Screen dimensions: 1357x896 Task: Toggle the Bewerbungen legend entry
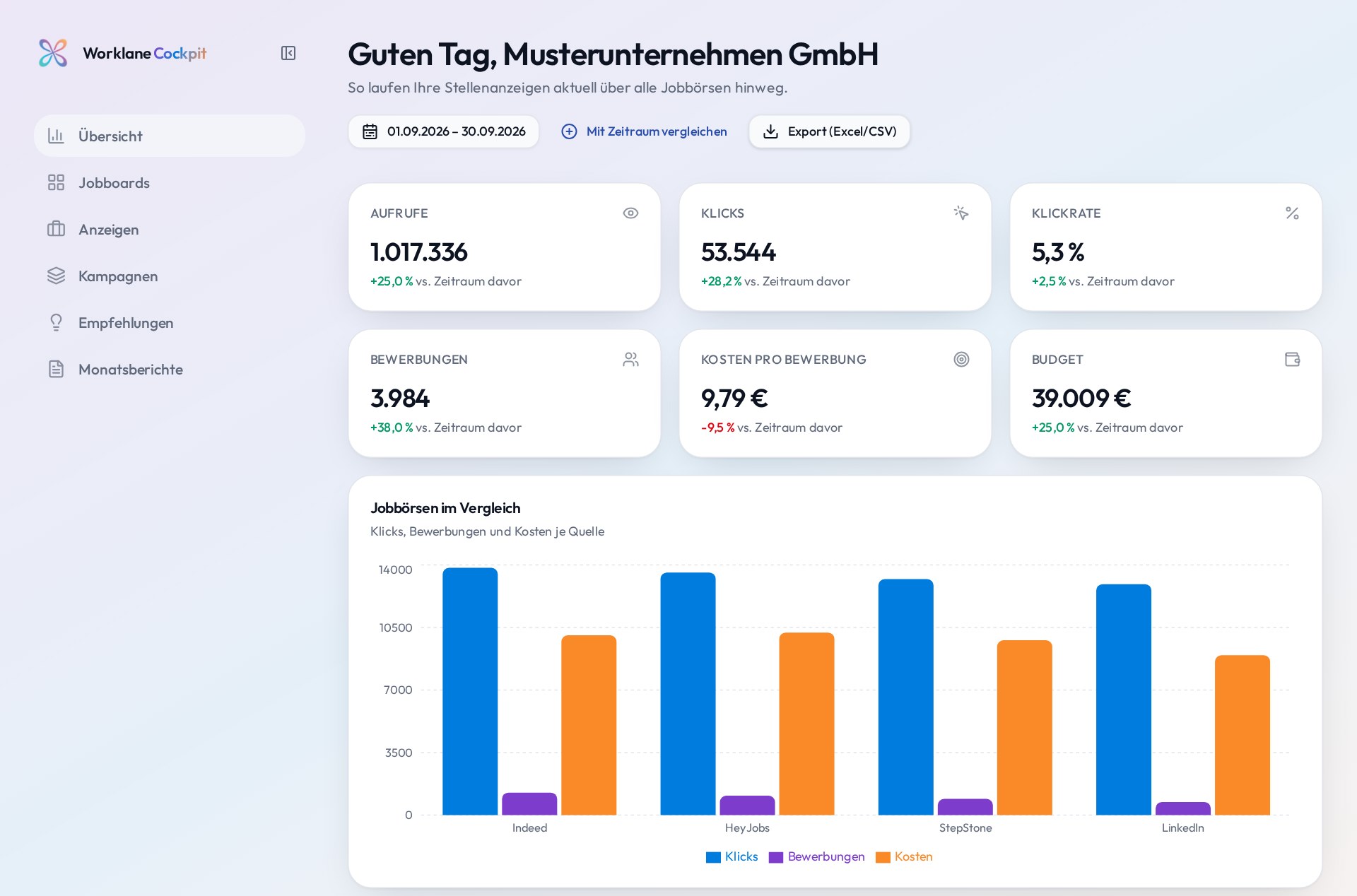816,856
